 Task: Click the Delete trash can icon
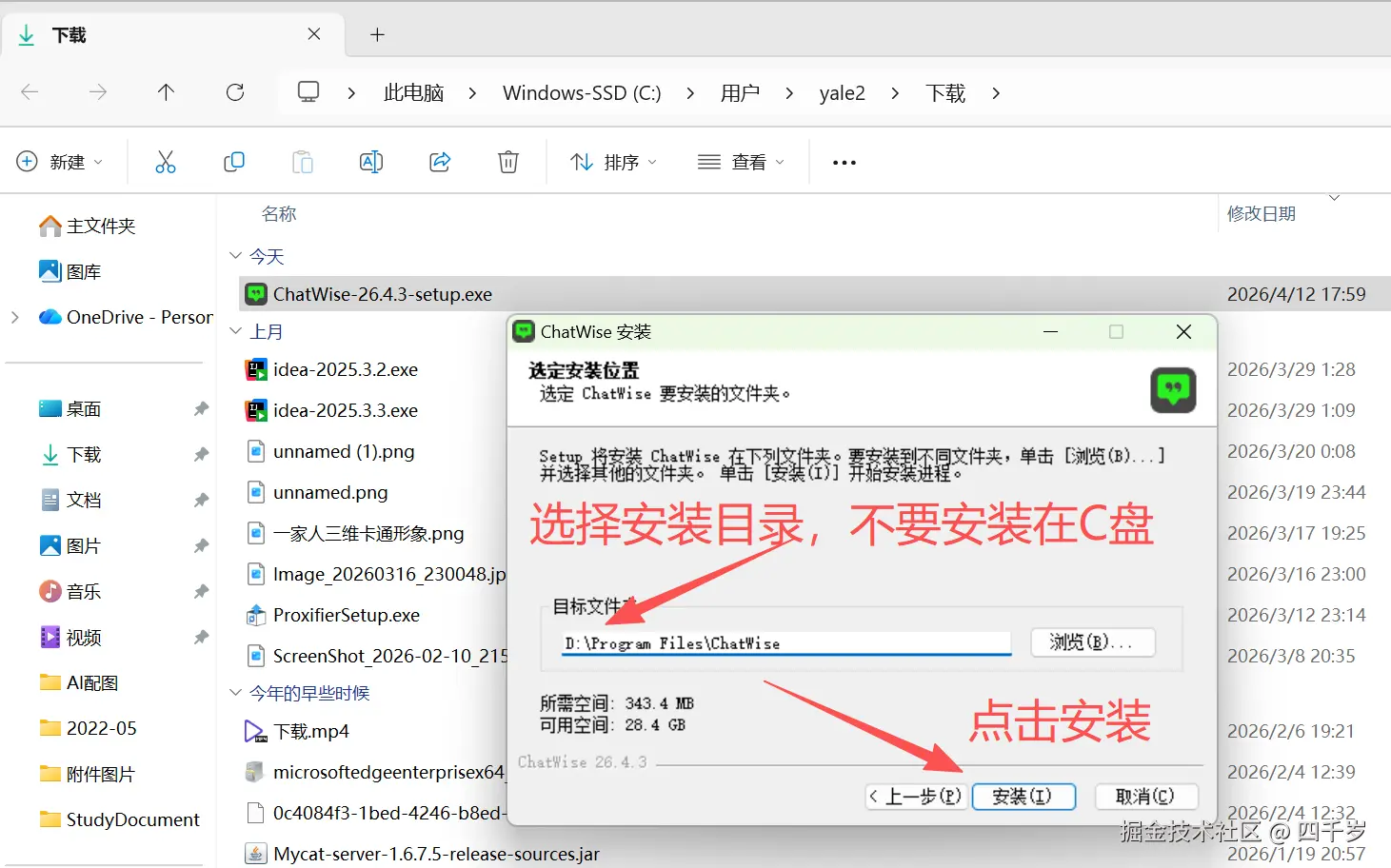click(x=508, y=162)
